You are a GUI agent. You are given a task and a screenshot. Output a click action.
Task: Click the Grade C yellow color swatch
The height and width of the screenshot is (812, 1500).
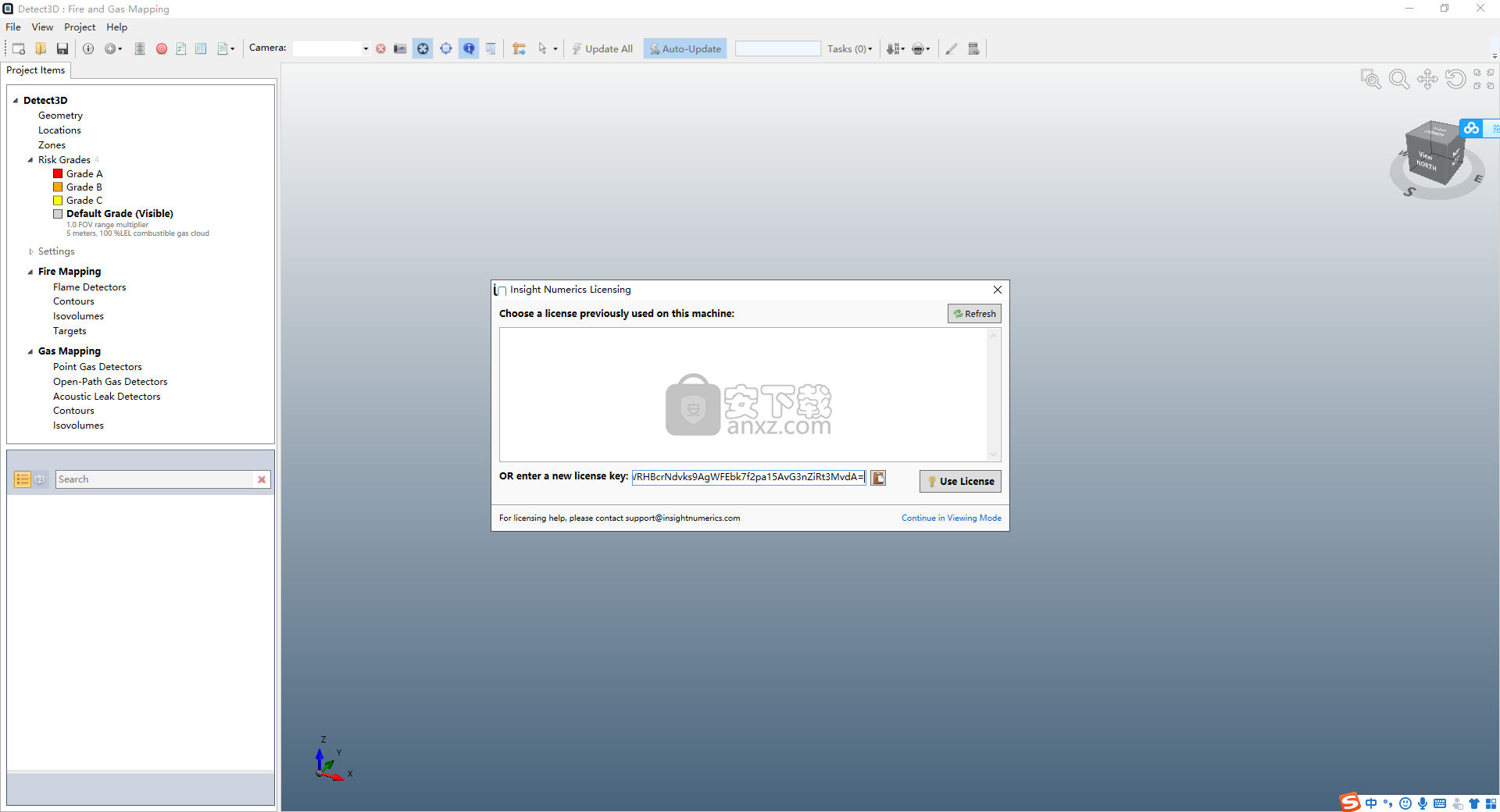coord(58,200)
